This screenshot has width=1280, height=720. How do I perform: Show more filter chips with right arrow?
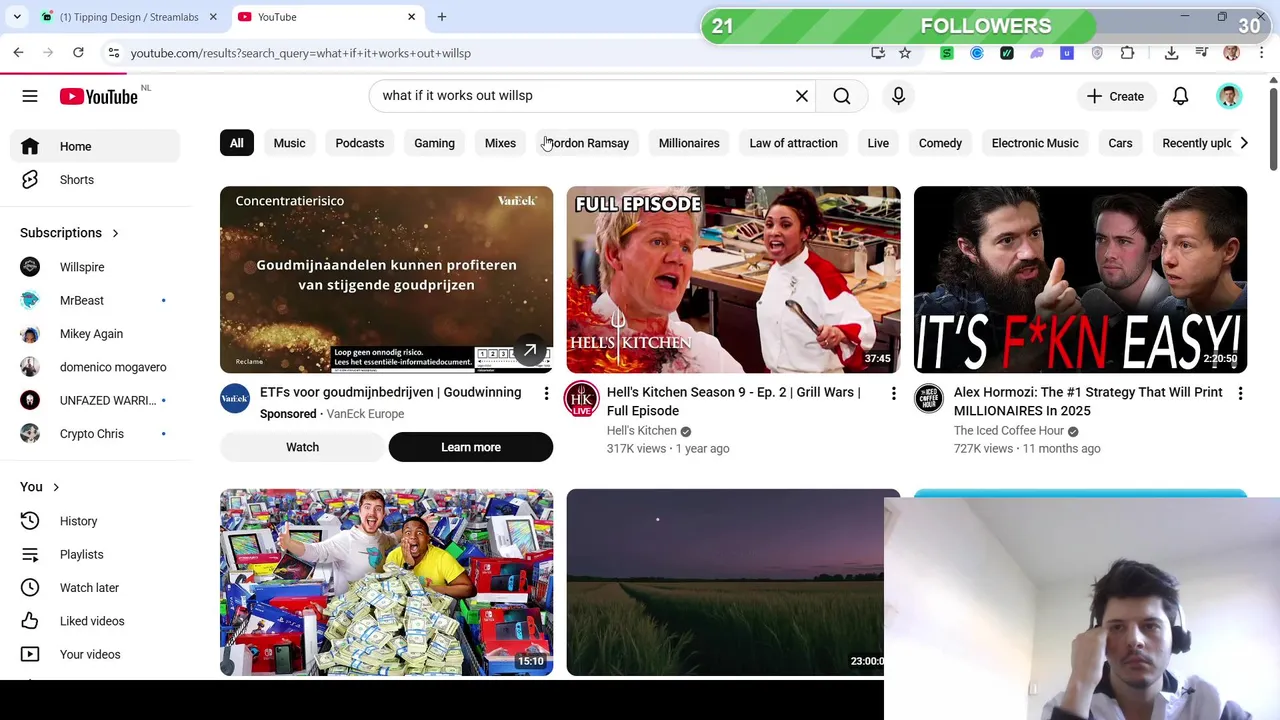point(1243,143)
